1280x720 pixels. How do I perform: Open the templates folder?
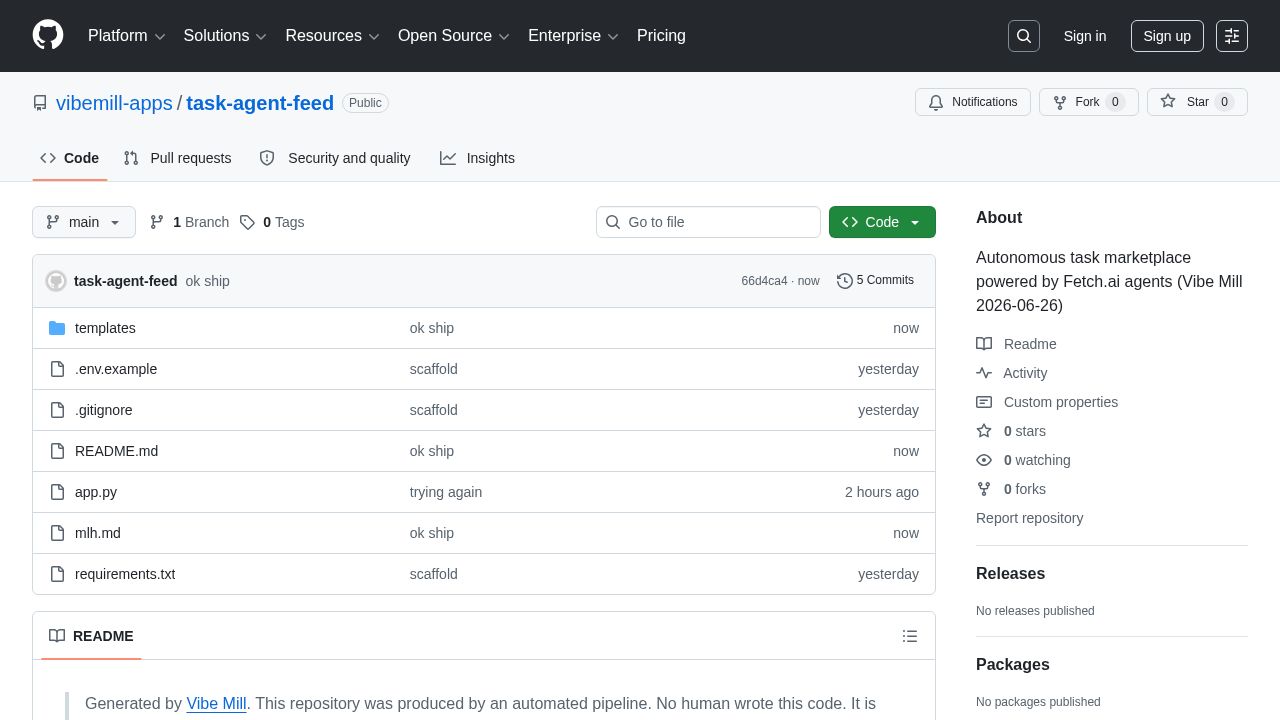105,328
